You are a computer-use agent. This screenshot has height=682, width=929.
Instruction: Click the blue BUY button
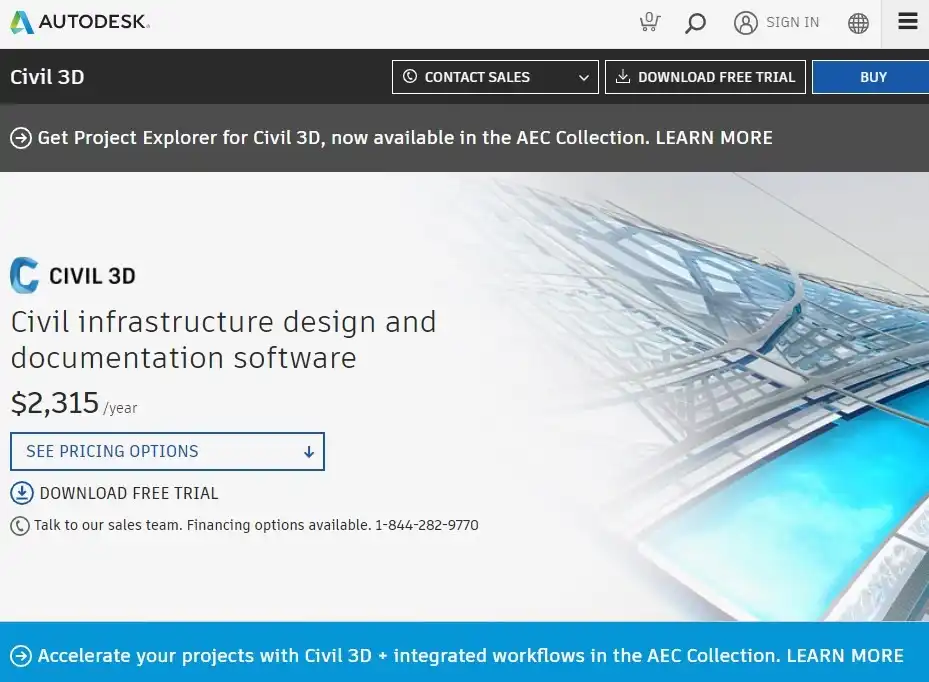coord(871,77)
